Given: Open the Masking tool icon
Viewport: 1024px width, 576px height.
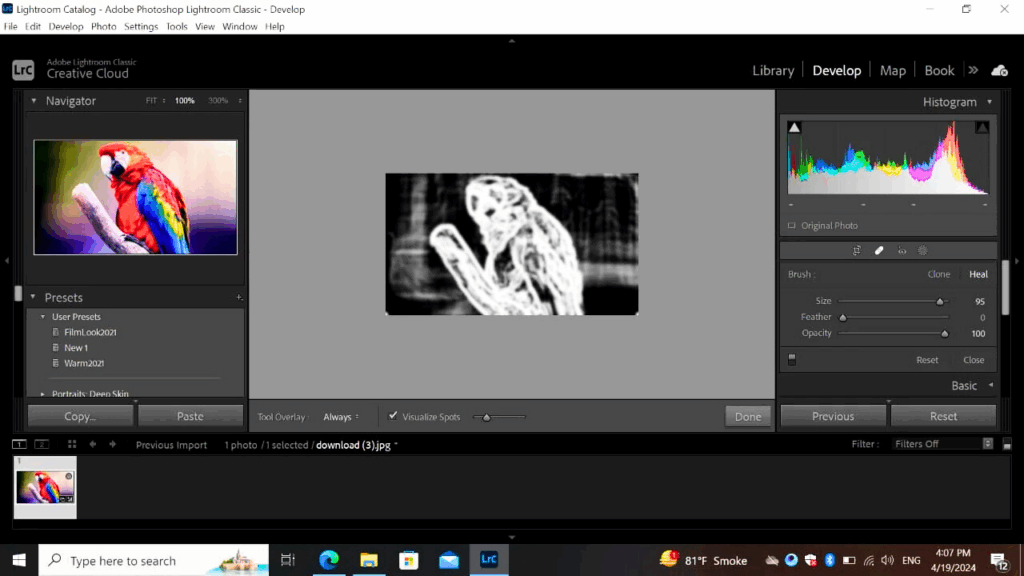Looking at the screenshot, I should (923, 251).
